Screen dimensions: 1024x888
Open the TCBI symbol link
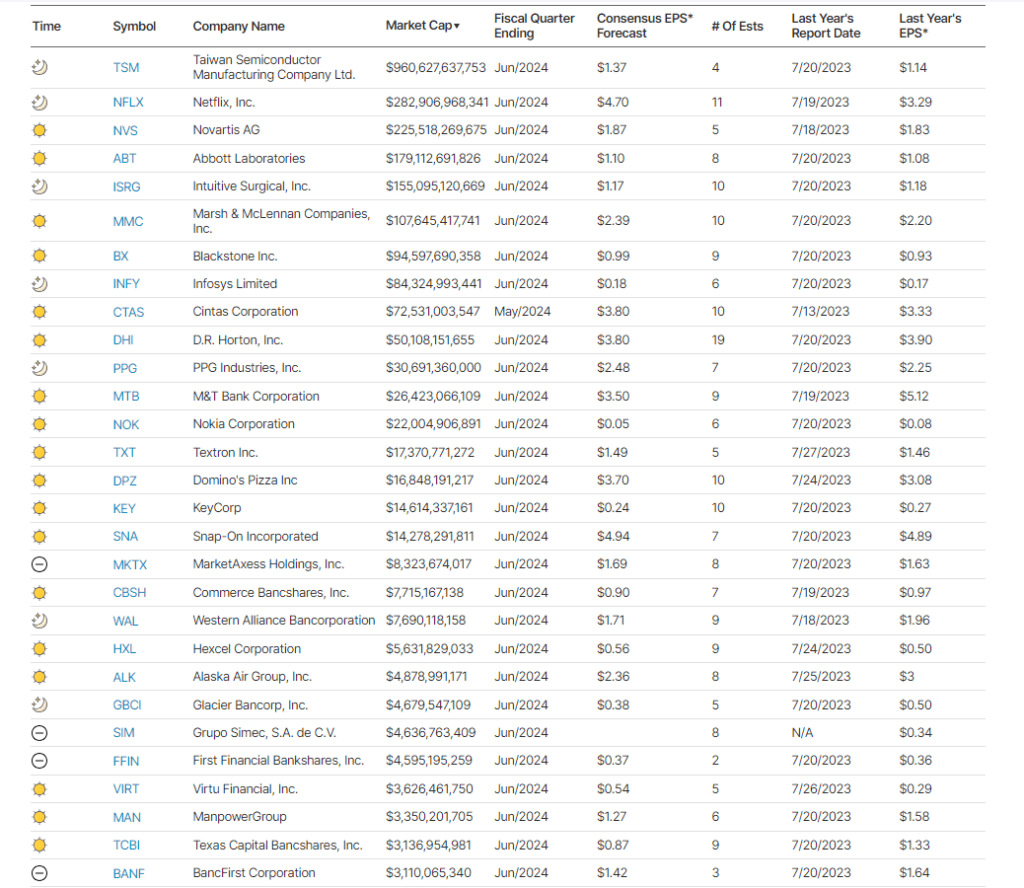tap(127, 846)
